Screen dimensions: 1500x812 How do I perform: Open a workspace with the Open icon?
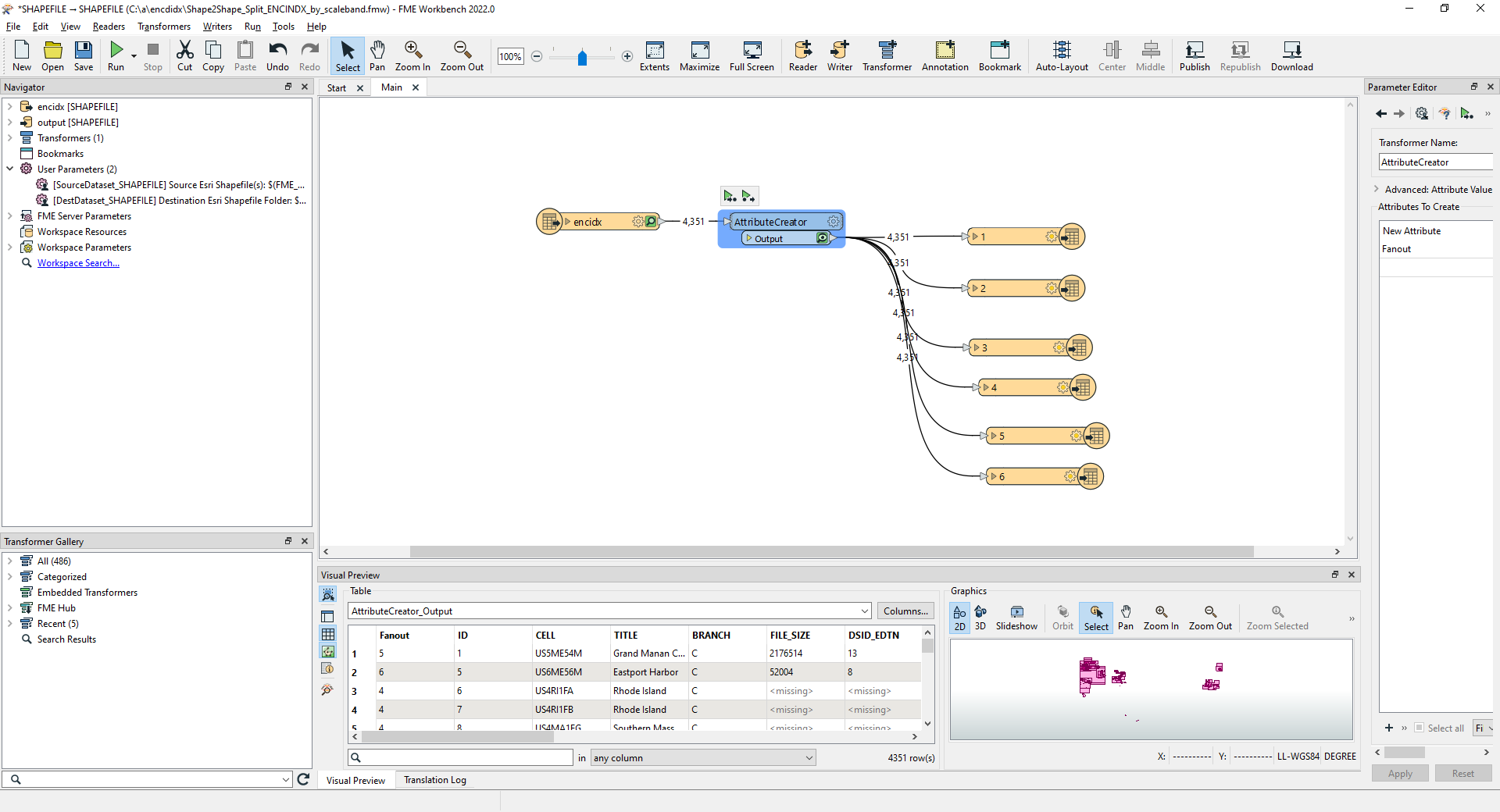52,55
